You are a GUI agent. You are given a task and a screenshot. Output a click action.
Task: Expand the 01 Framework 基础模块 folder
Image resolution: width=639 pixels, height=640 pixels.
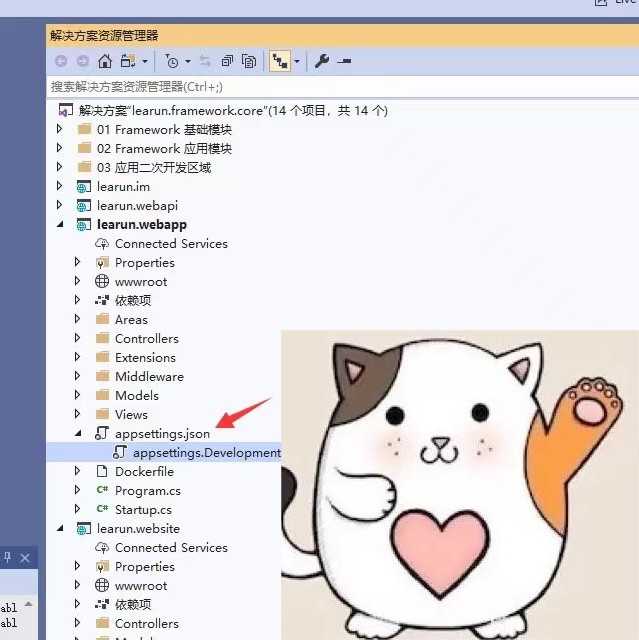point(60,129)
